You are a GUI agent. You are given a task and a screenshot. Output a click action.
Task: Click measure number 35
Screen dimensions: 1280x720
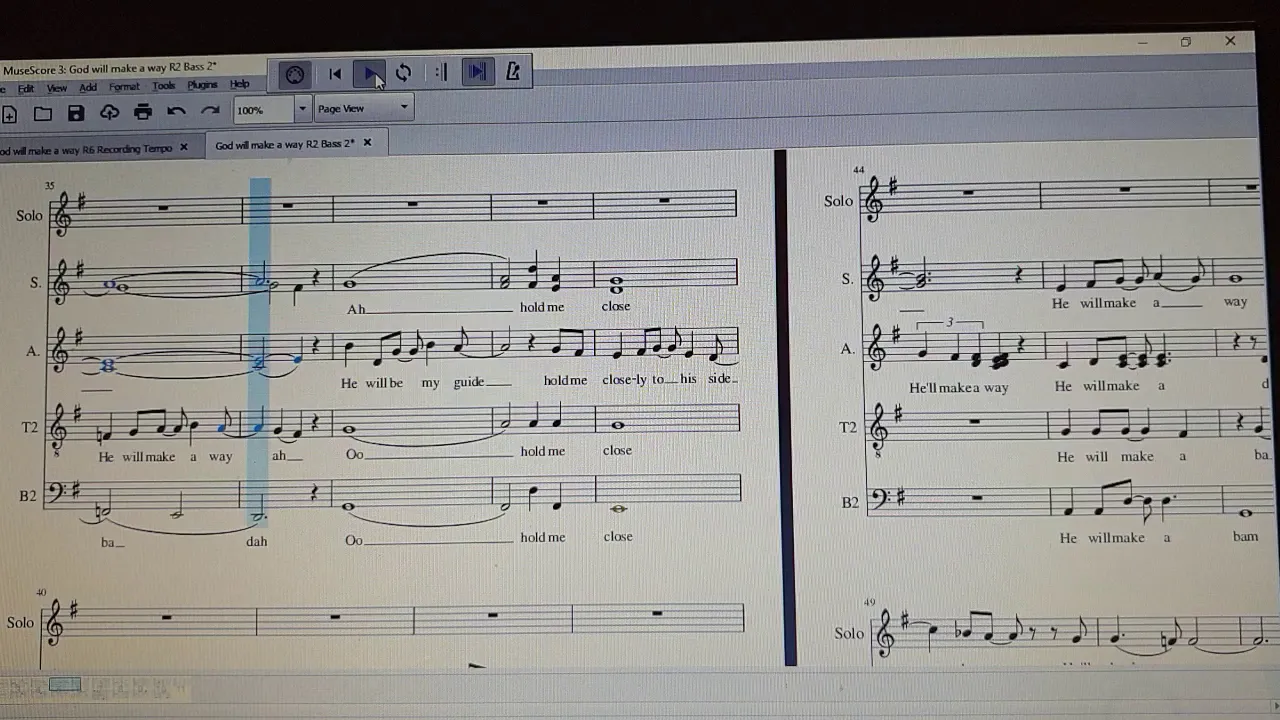tap(50, 186)
